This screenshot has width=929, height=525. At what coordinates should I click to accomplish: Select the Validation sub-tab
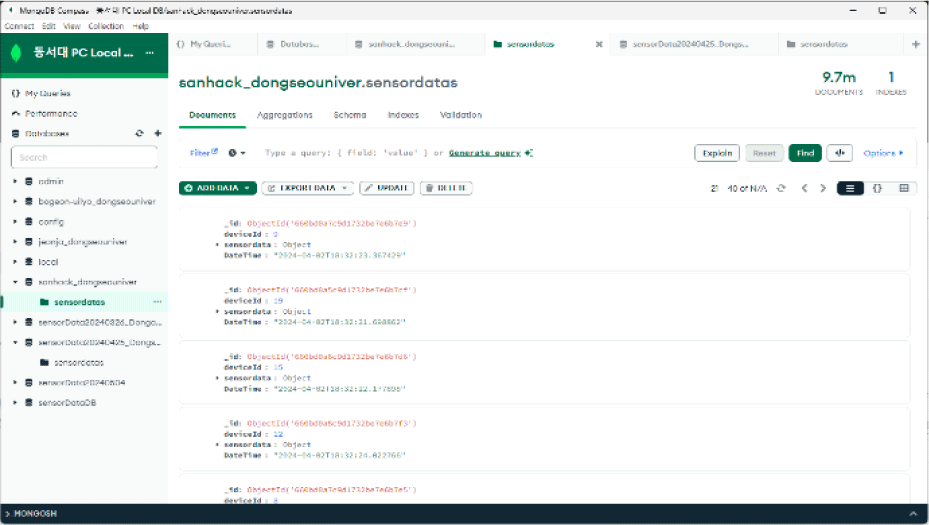(460, 115)
